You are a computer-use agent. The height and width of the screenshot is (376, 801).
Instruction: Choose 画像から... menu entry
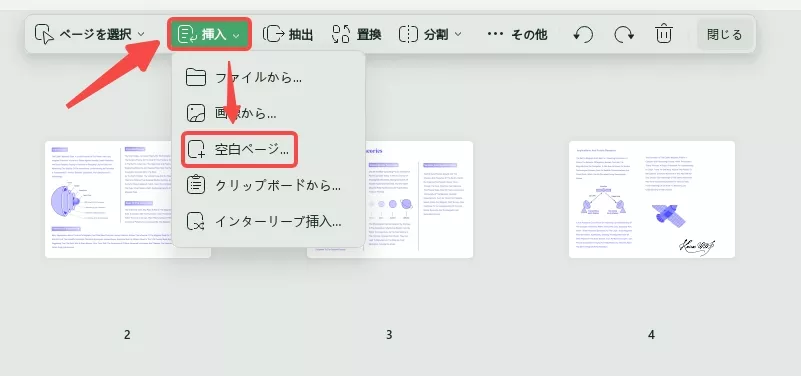[x=269, y=113]
